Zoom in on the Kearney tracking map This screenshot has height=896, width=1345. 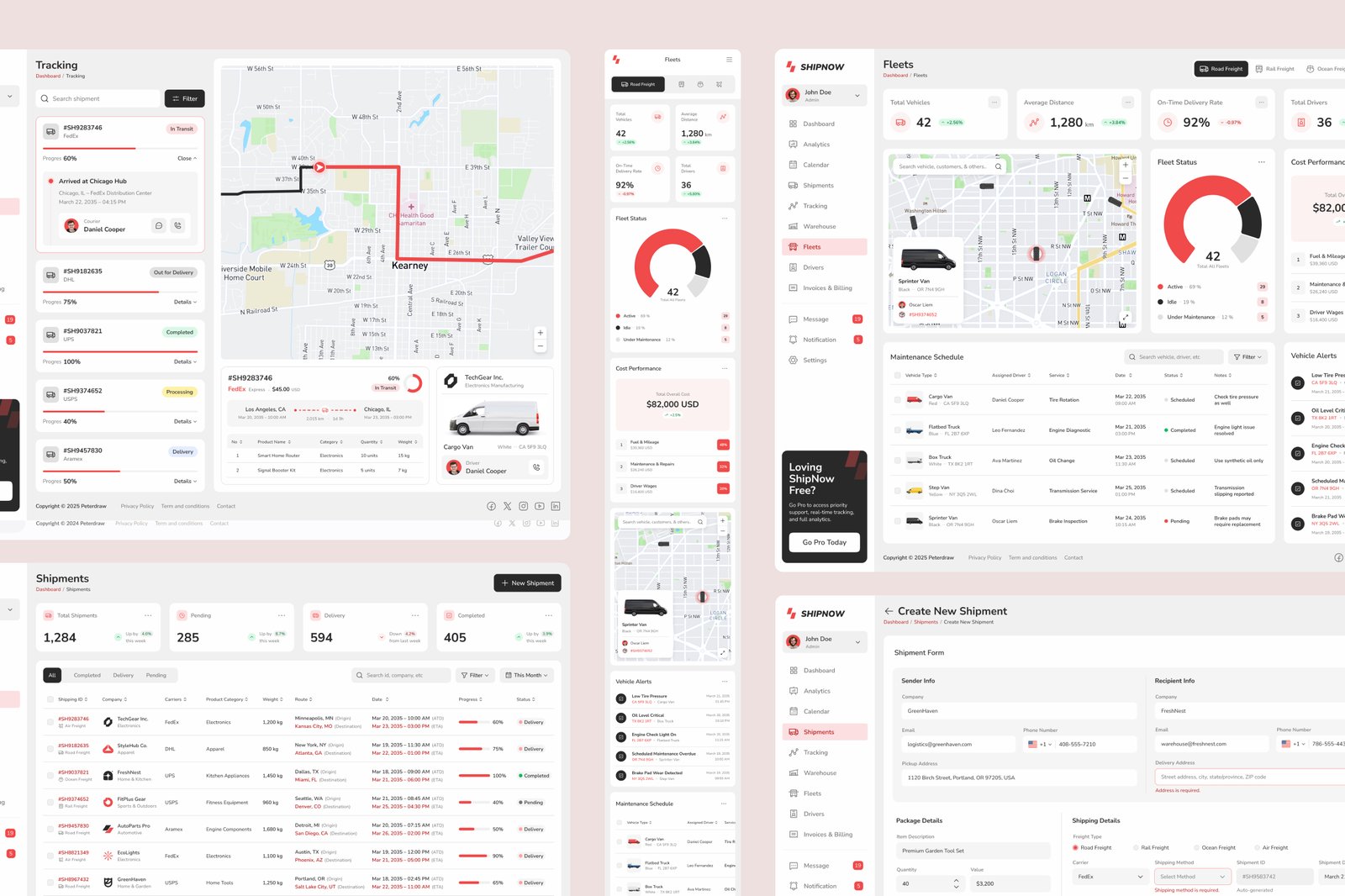[541, 333]
